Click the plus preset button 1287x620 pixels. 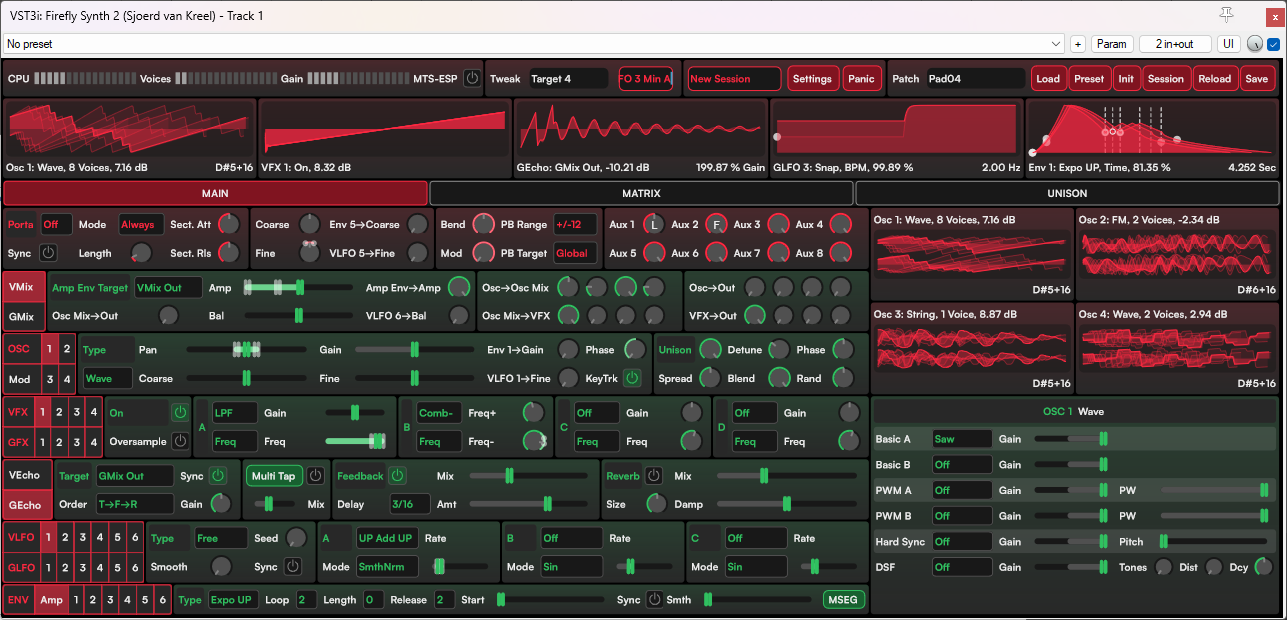(x=1078, y=44)
